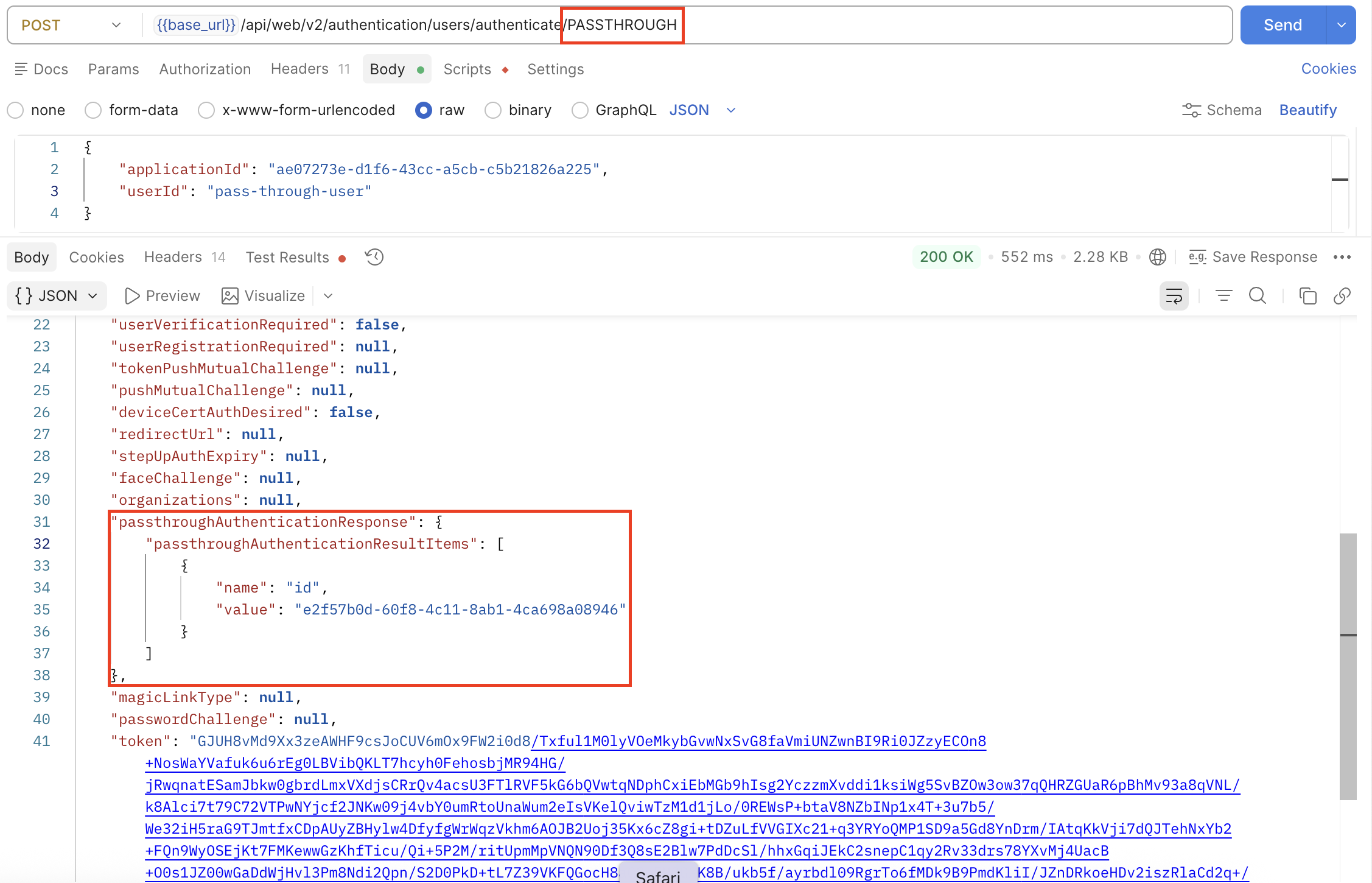The height and width of the screenshot is (883, 1372).
Task: Click the Preview play icon
Action: click(132, 296)
